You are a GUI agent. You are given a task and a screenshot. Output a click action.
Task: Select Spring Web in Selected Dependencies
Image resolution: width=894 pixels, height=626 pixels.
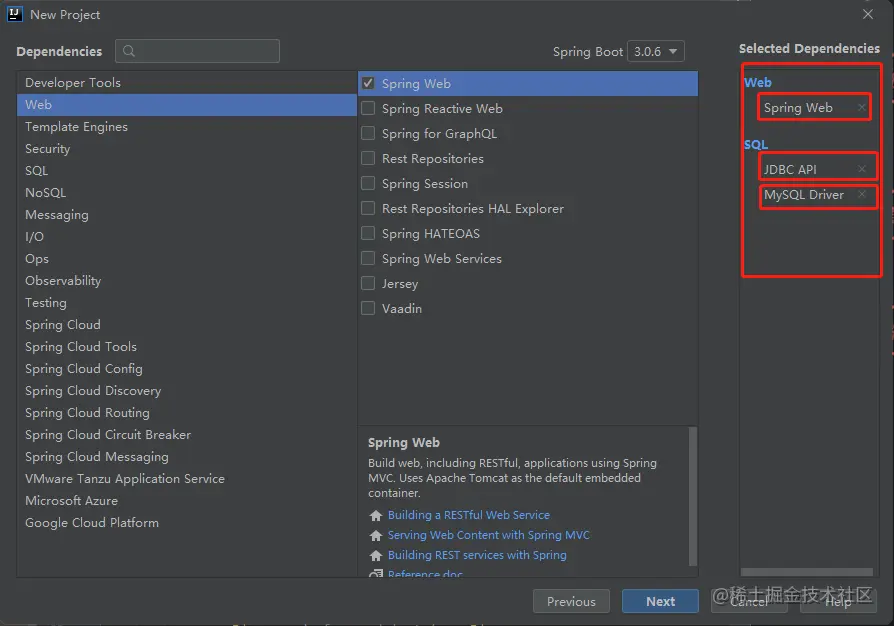click(x=798, y=108)
